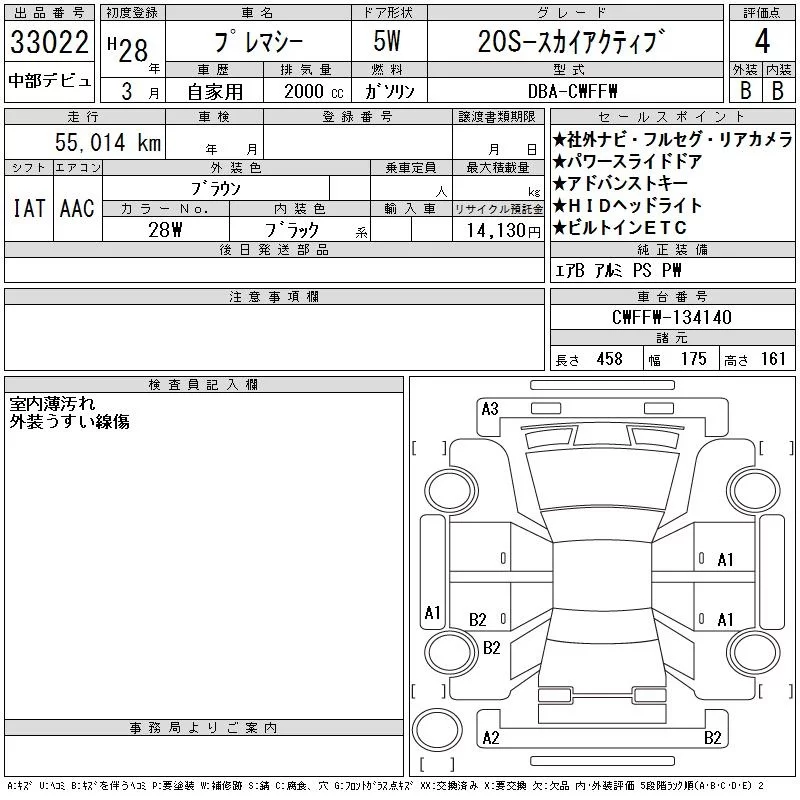Select the width value 175
This screenshot has height=800, width=800.
tap(693, 359)
